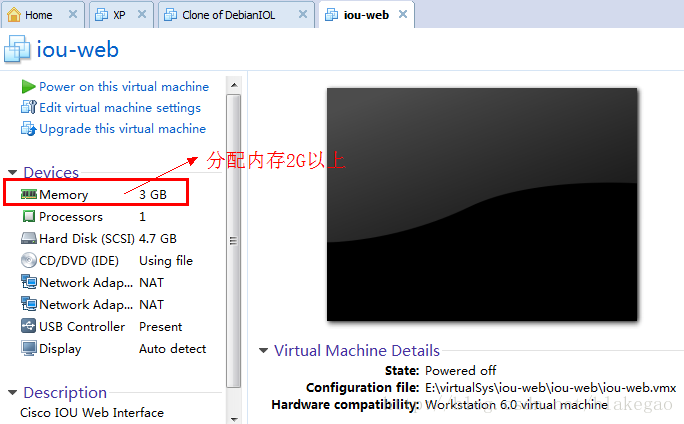
Task: Click the left pane scrollbar down arrow
Action: click(234, 419)
